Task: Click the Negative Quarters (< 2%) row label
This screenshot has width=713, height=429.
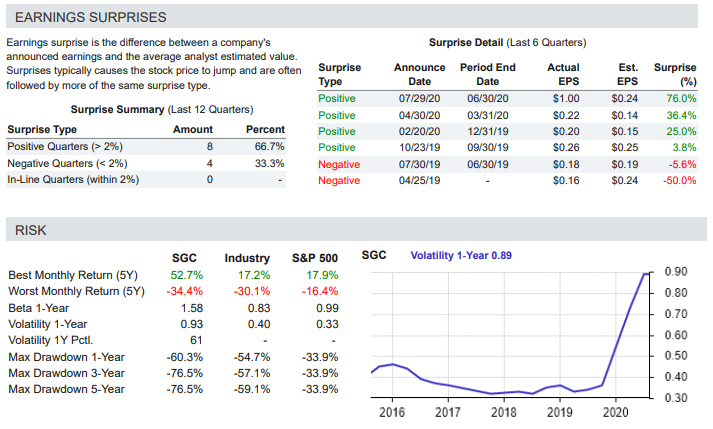Action: pyautogui.click(x=67, y=163)
